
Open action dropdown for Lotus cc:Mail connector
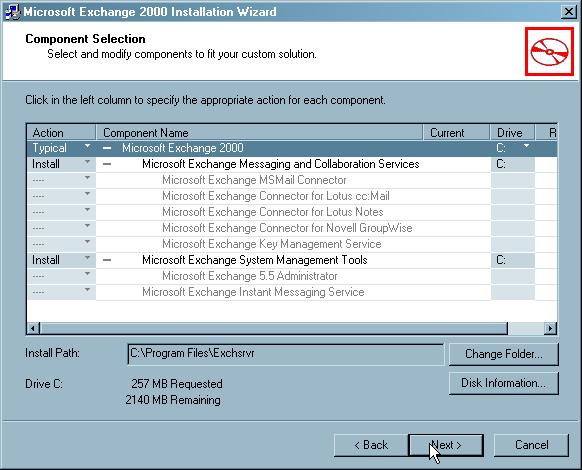click(87, 195)
